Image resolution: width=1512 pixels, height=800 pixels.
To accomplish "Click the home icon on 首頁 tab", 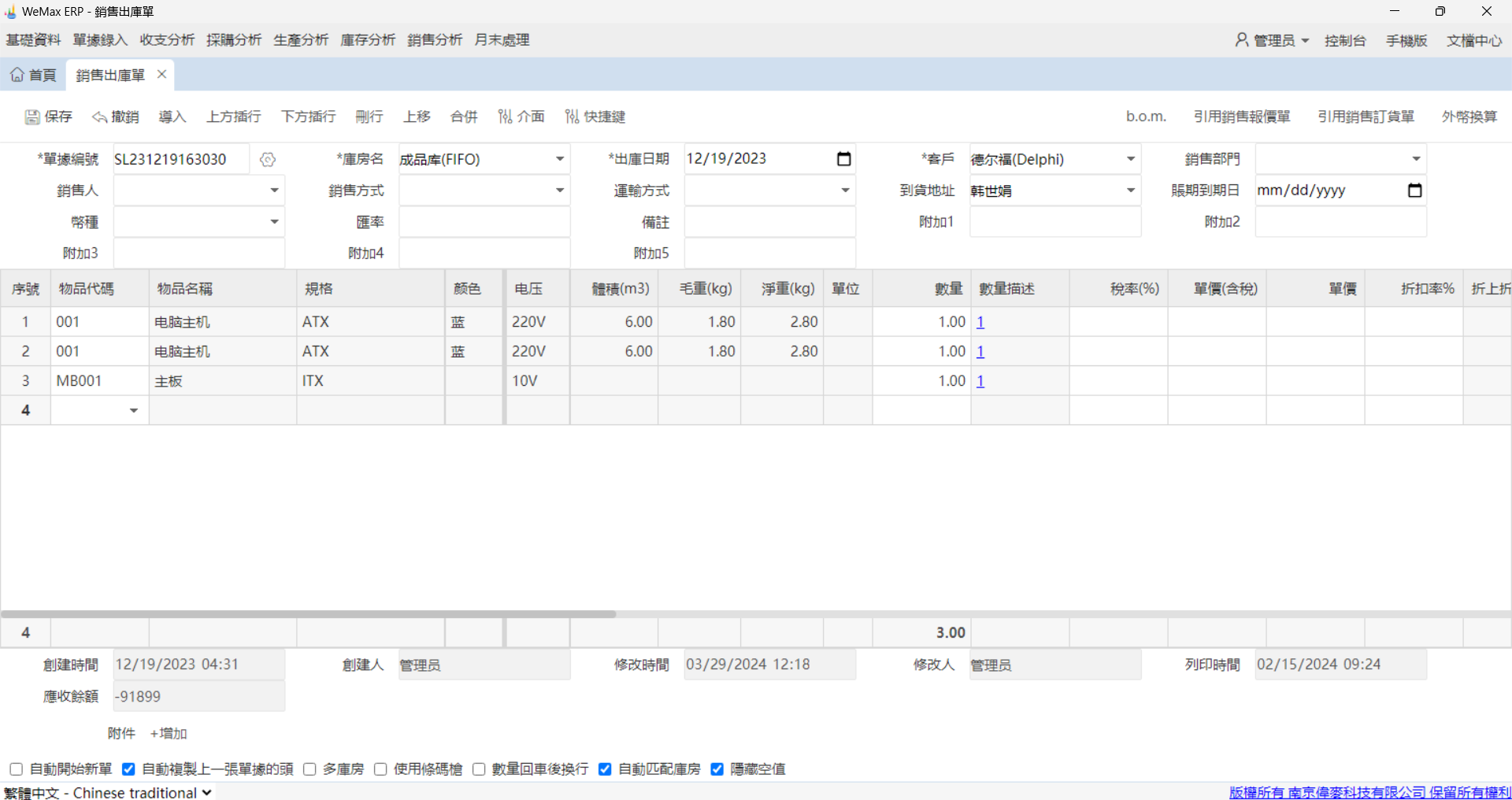I will click(17, 75).
